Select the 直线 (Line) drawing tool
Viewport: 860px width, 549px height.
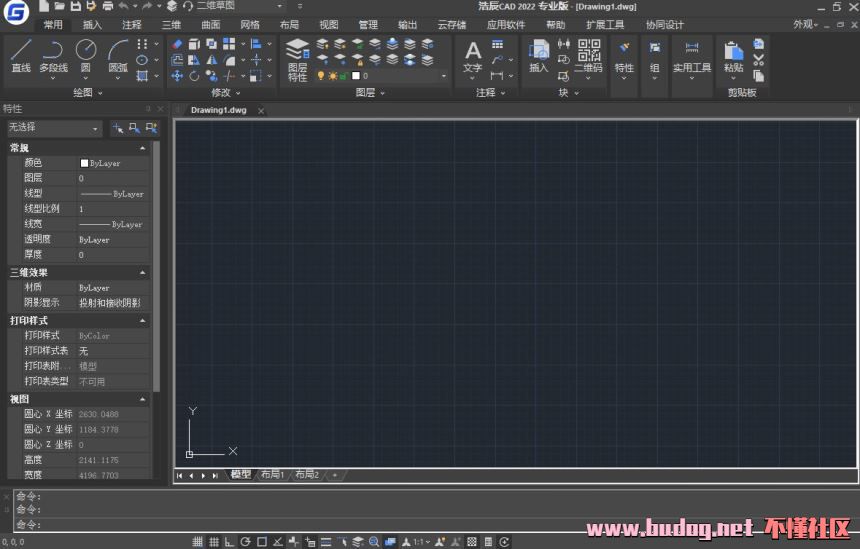tap(21, 54)
